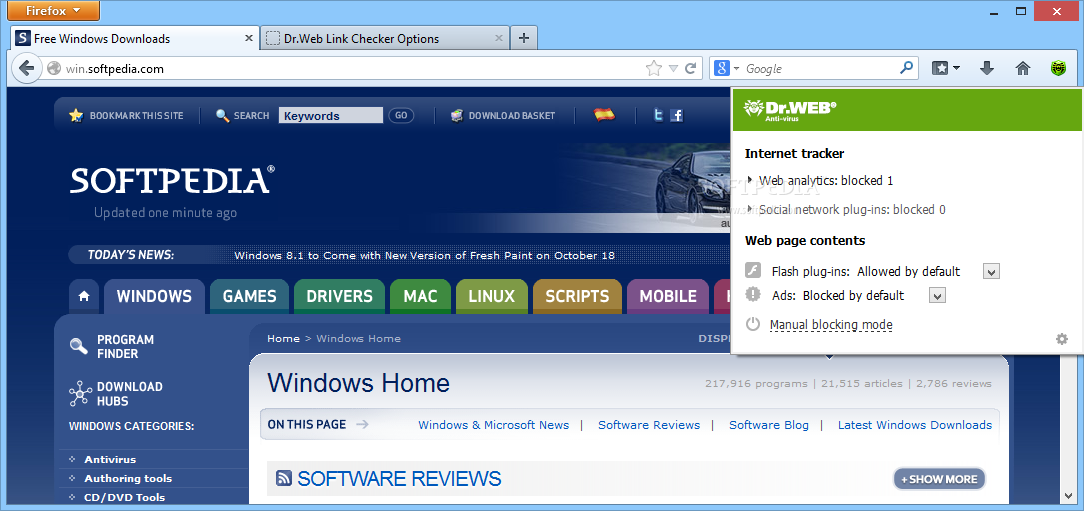Reload the current page
Image resolution: width=1084 pixels, height=511 pixels.
point(690,68)
